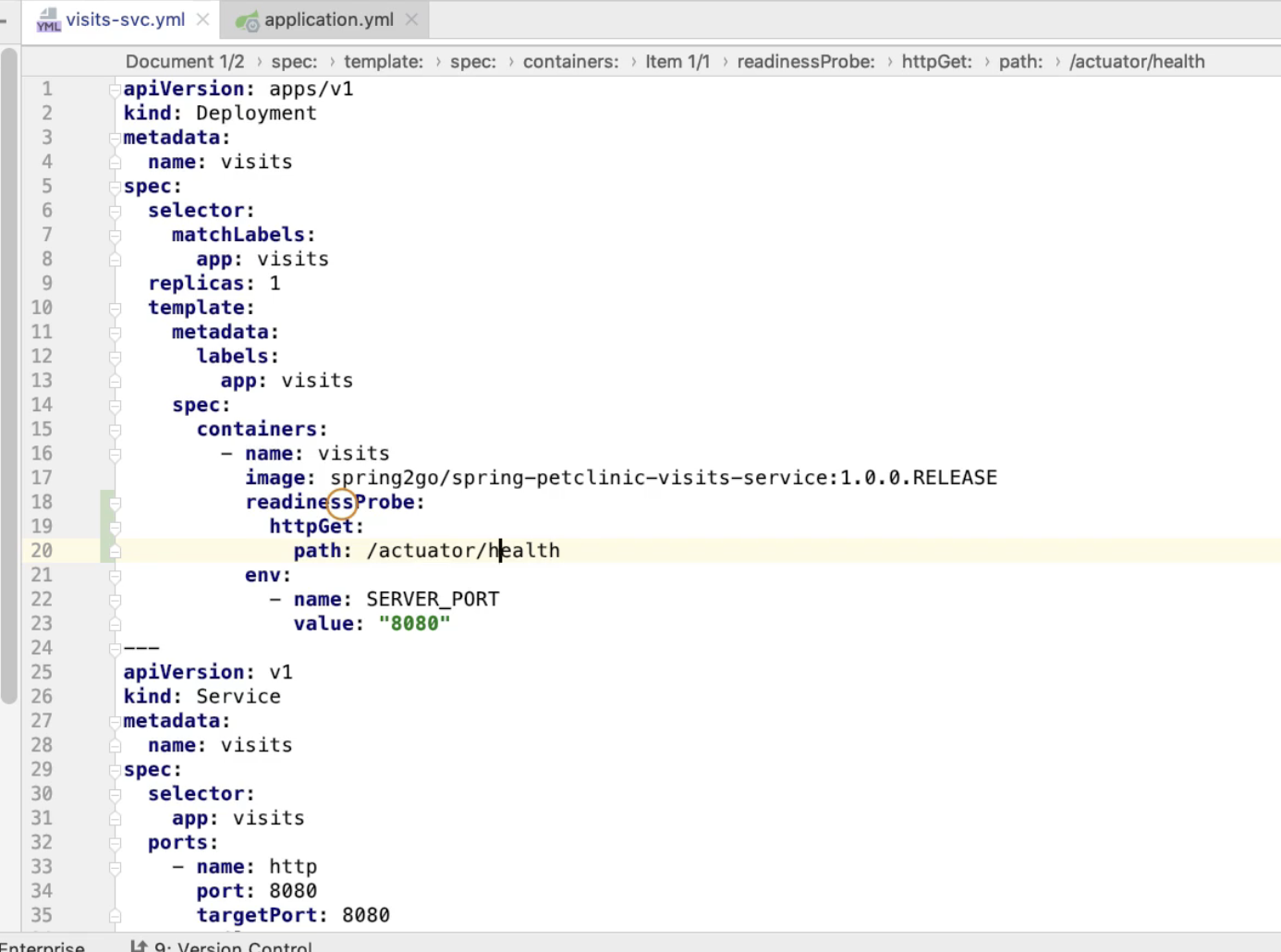Fold the ports block on line 32

tap(115, 843)
